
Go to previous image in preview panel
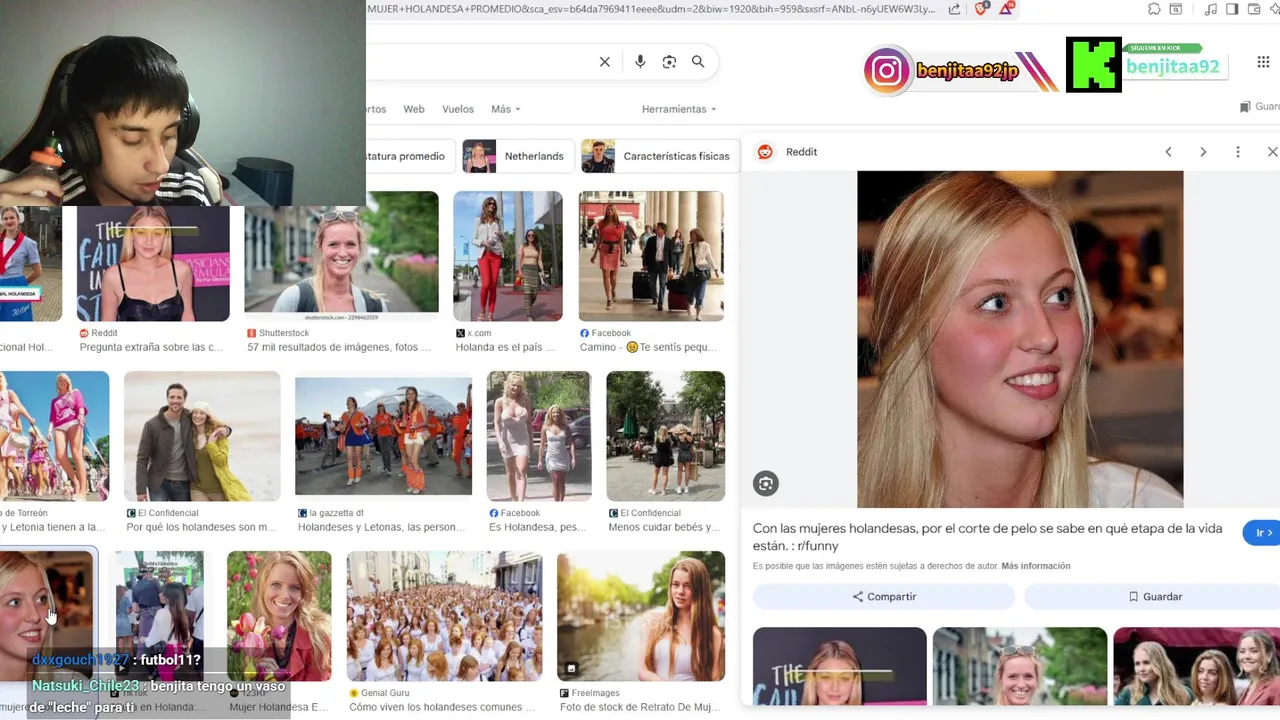coord(1168,152)
